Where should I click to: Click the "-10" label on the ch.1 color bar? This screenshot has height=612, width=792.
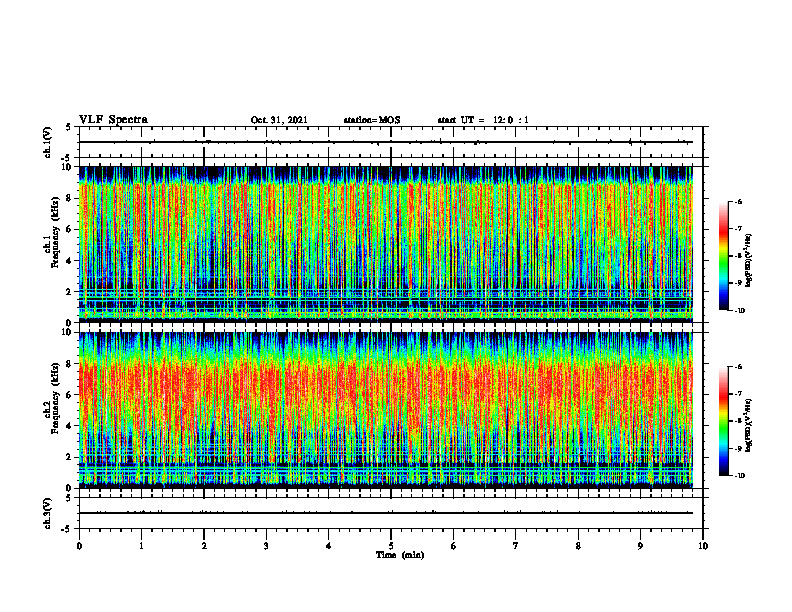pos(739,311)
